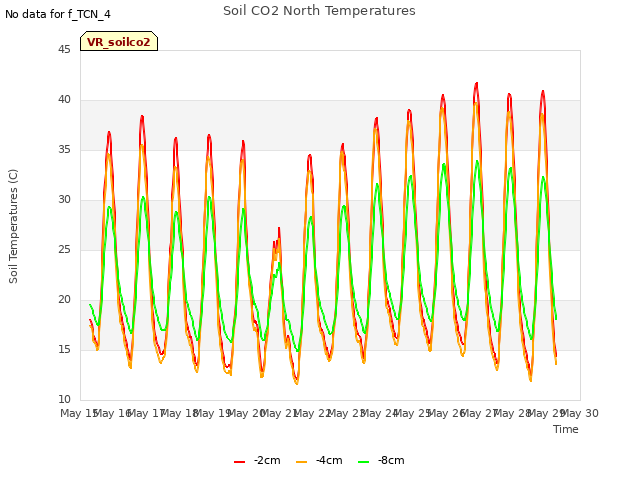Click the Time axis label

tap(566, 429)
